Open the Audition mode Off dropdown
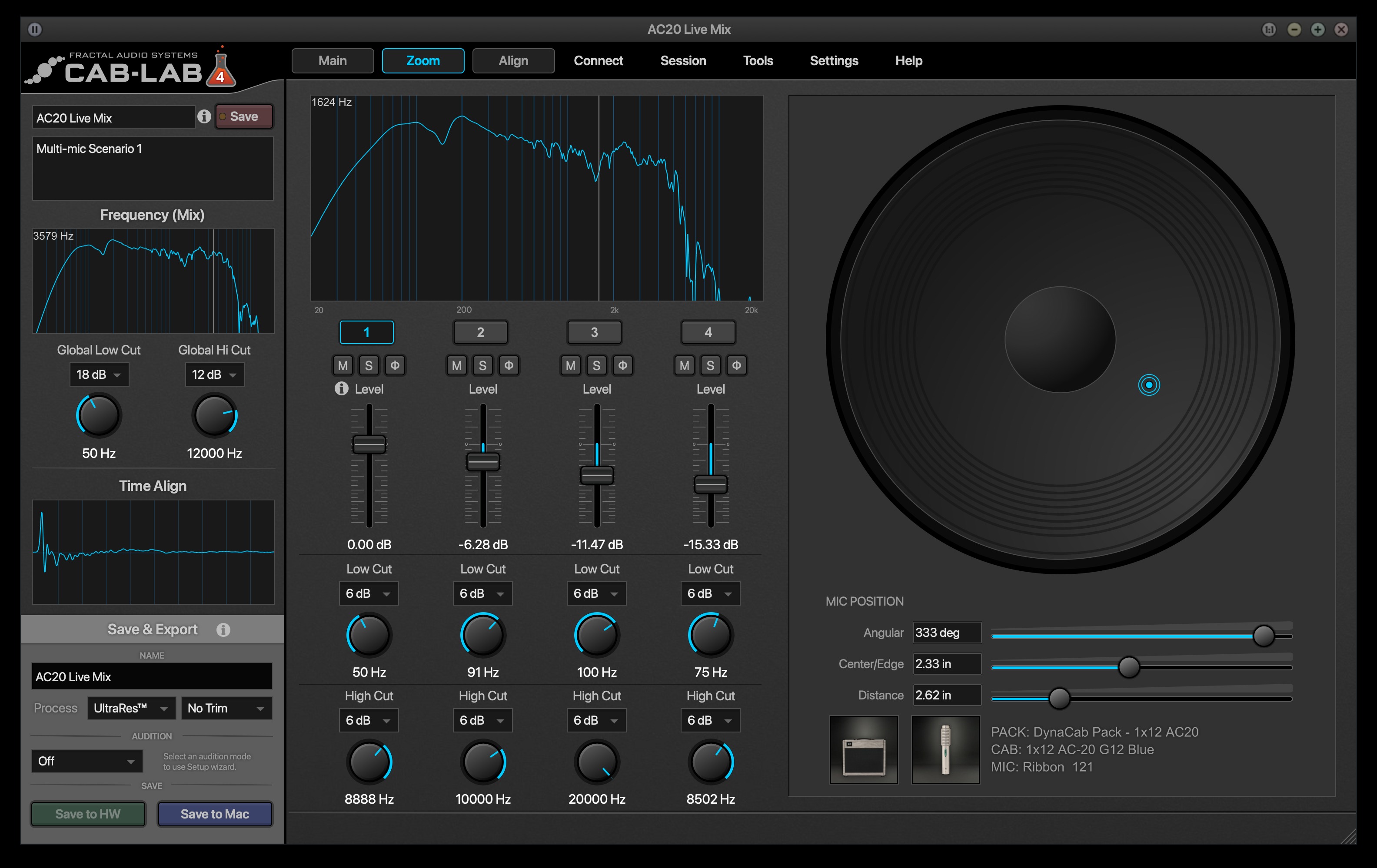The image size is (1377, 868). [87, 761]
